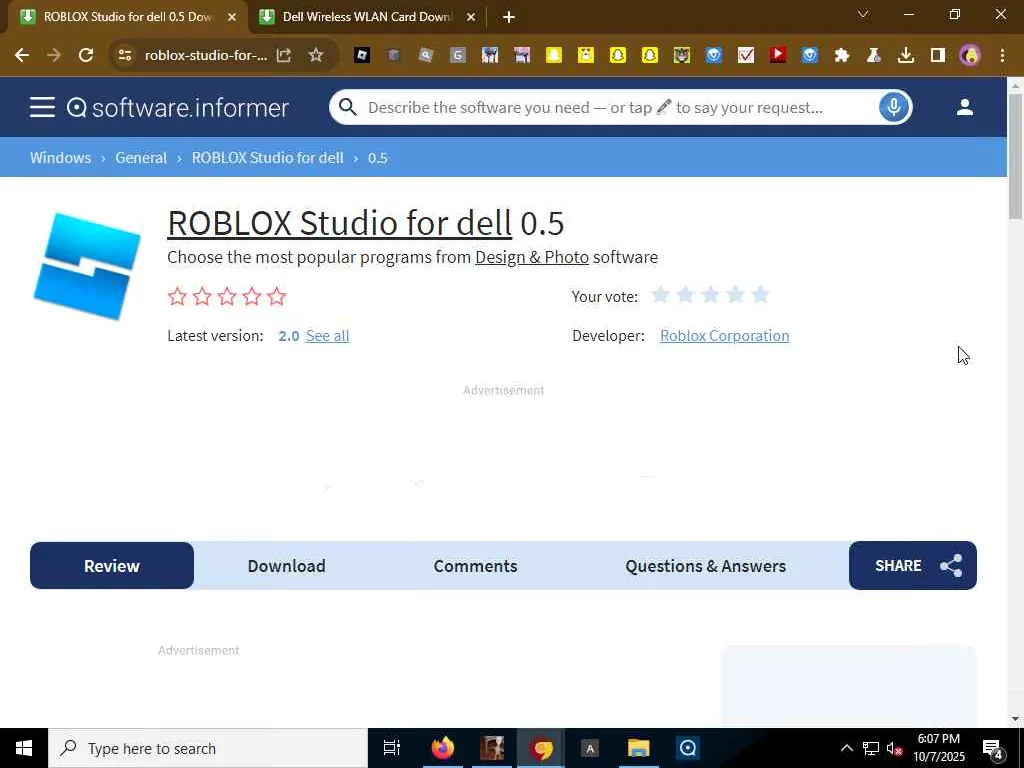Toggle the browser side panel icon
The height and width of the screenshot is (768, 1024).
[x=938, y=56]
